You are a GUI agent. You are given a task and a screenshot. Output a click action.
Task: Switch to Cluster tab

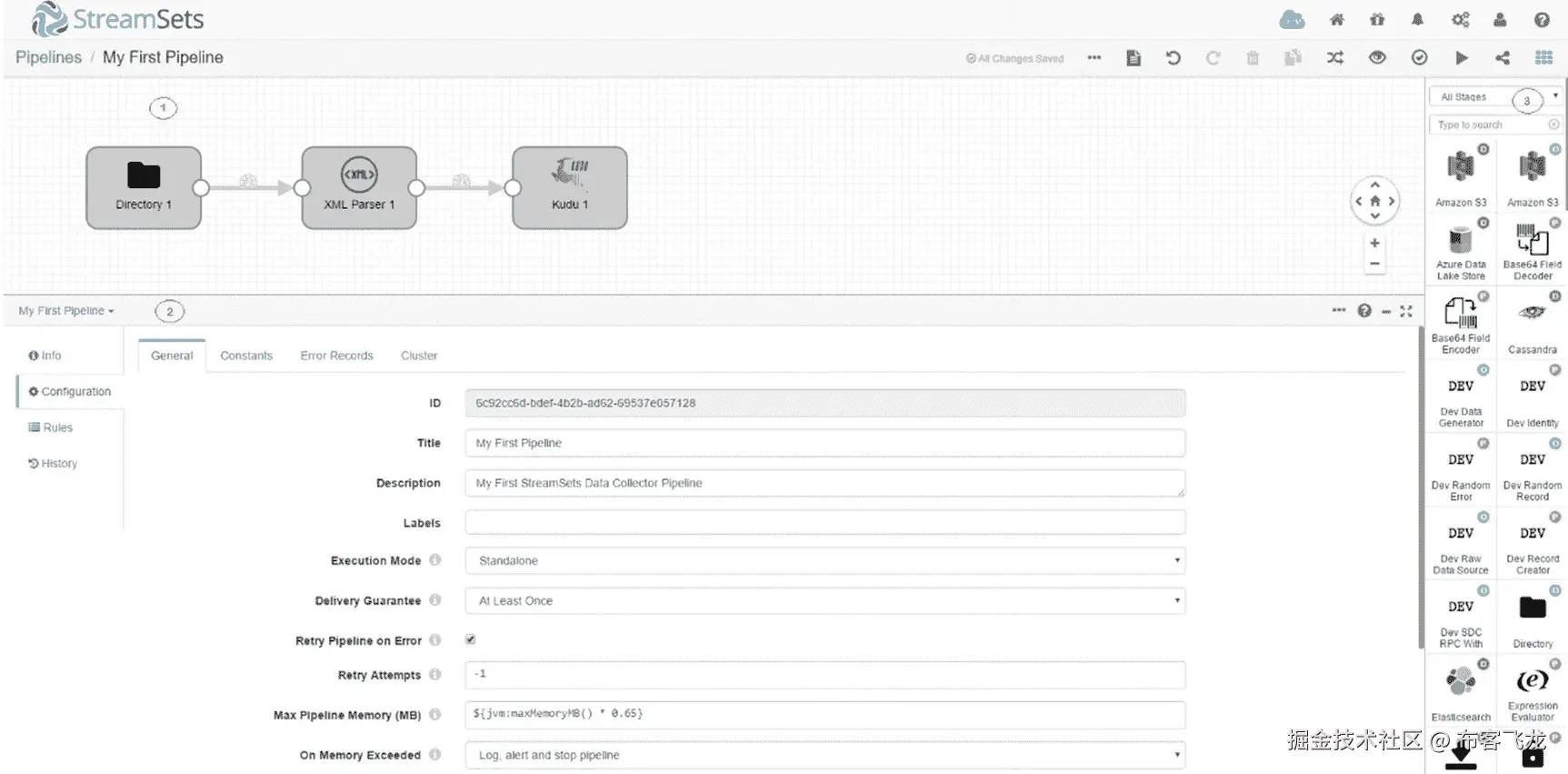[419, 356]
